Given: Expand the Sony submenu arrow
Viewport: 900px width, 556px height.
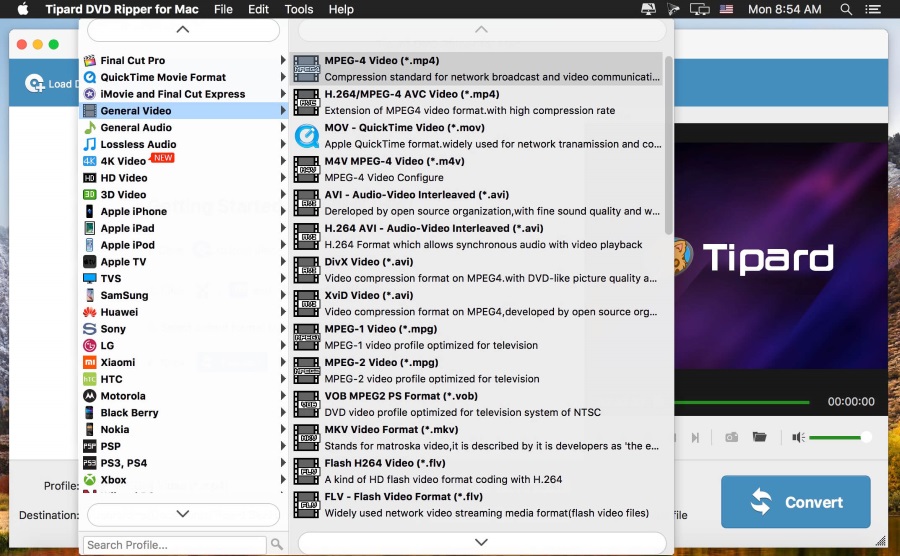Looking at the screenshot, I should (283, 329).
